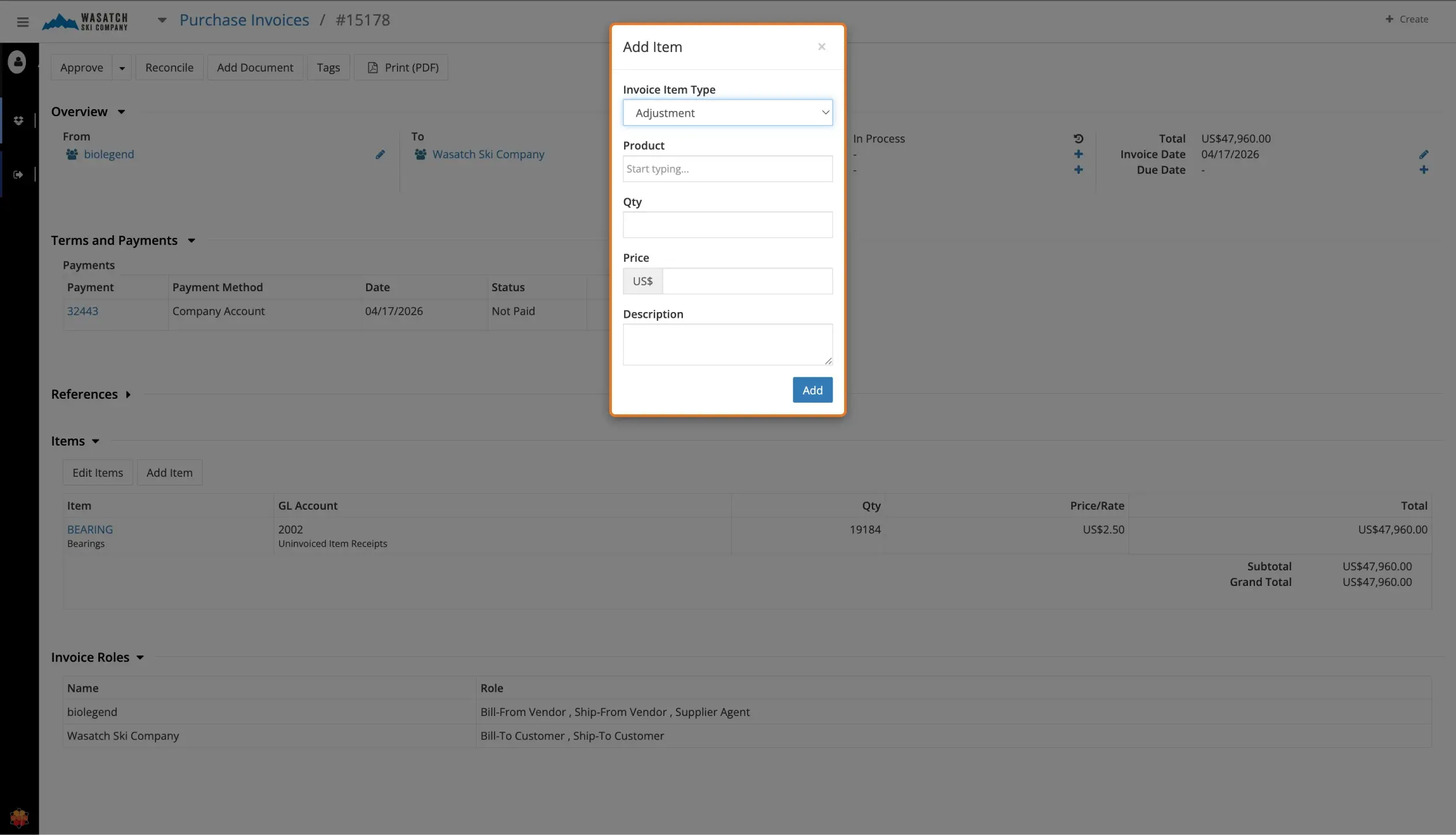This screenshot has width=1456, height=835.
Task: Open the Invoice Item Type dropdown
Action: [x=727, y=113]
